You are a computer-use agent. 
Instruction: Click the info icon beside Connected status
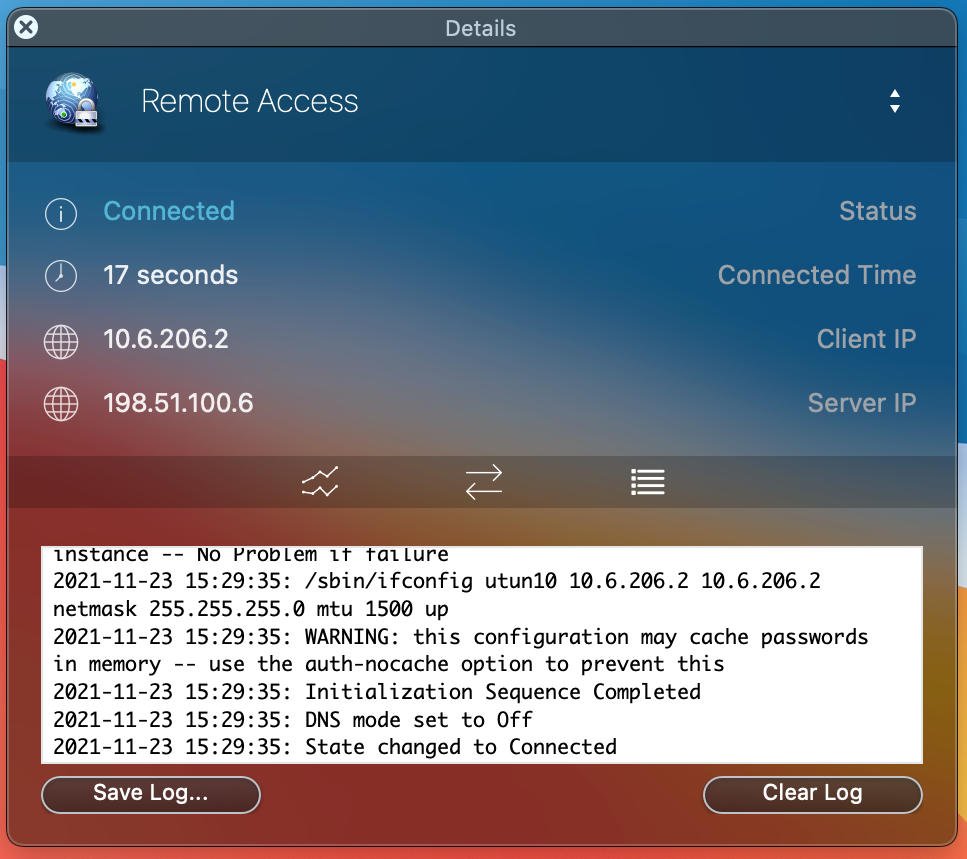coord(61,212)
